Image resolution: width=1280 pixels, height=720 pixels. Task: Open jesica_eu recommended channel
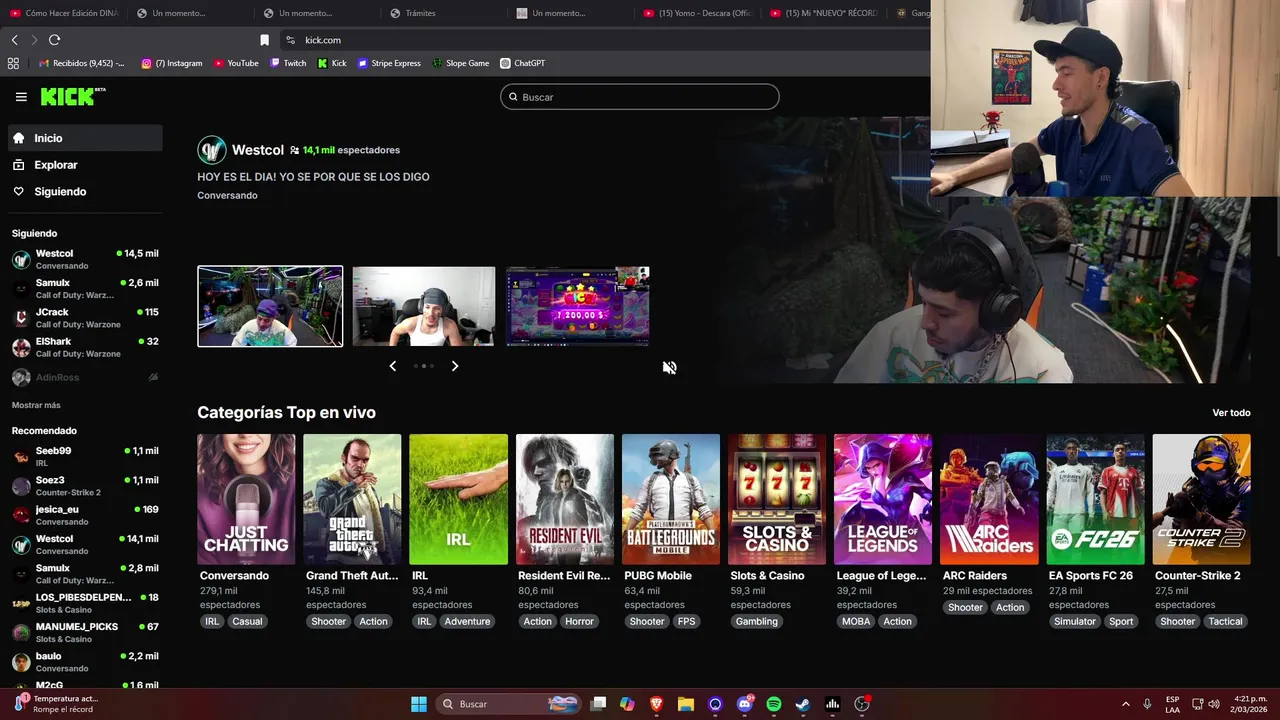click(x=85, y=515)
